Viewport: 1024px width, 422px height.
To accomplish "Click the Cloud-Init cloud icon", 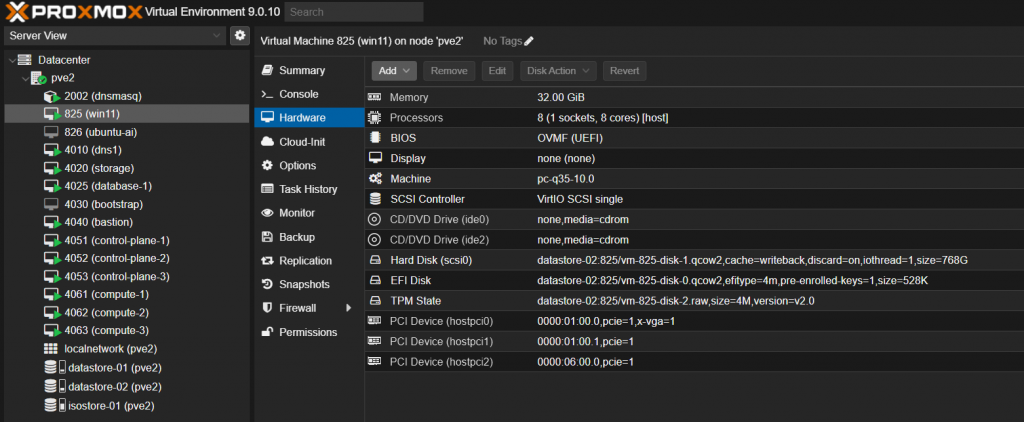I will click(x=267, y=142).
